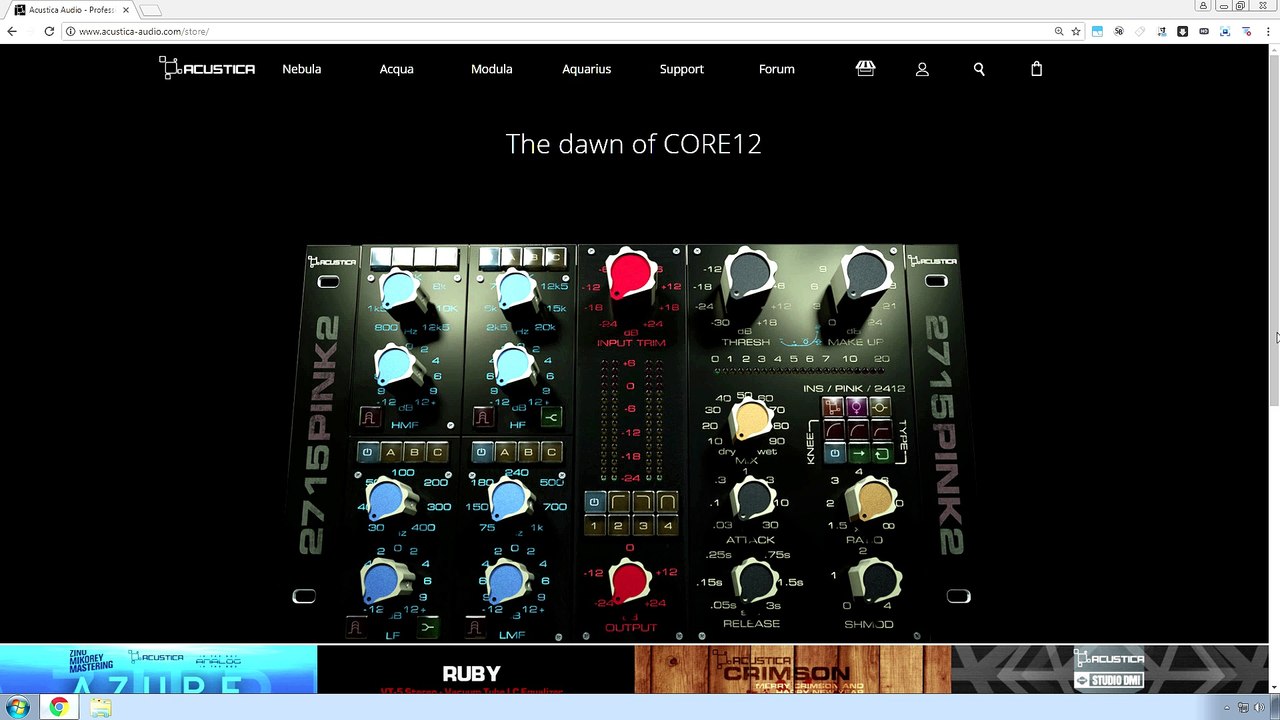Image resolution: width=1280 pixels, height=720 pixels.
Task: Open the SB extension icon
Action: click(1118, 31)
